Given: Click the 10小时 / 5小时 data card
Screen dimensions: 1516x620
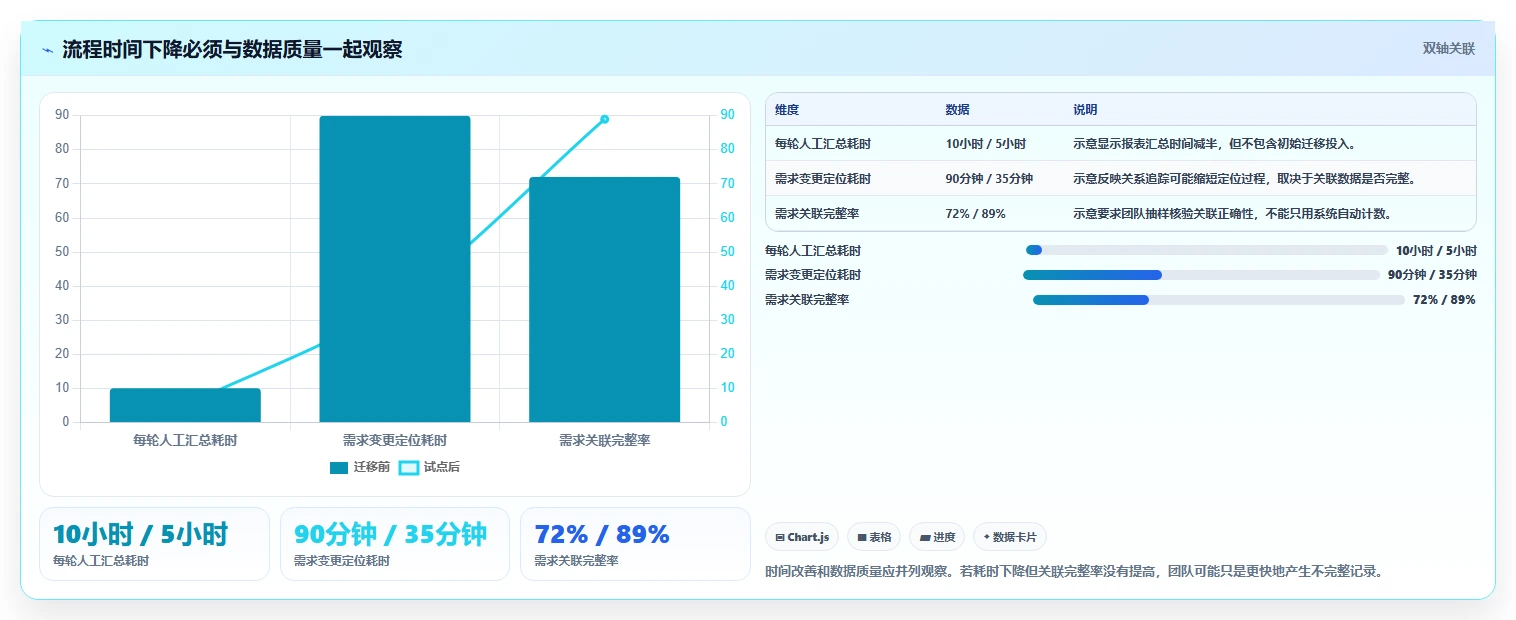Looking at the screenshot, I should pos(154,544).
